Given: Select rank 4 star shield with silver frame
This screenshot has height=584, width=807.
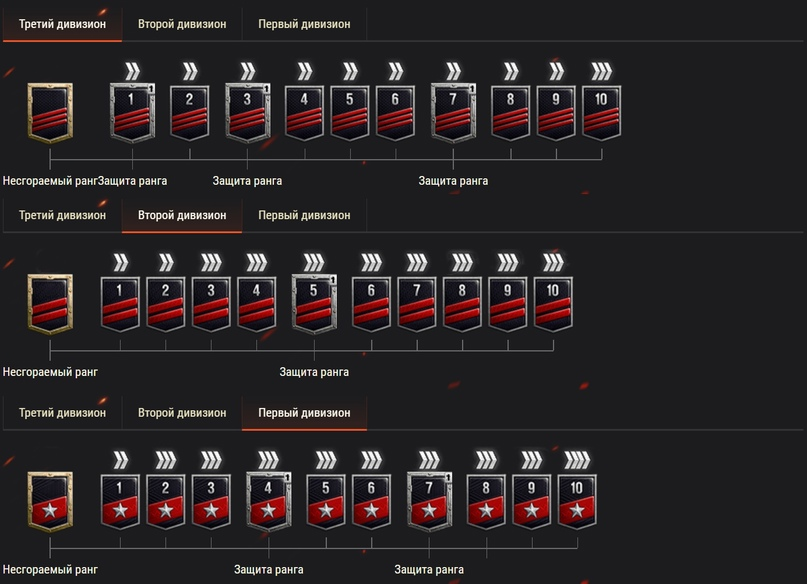Looking at the screenshot, I should pos(268,500).
